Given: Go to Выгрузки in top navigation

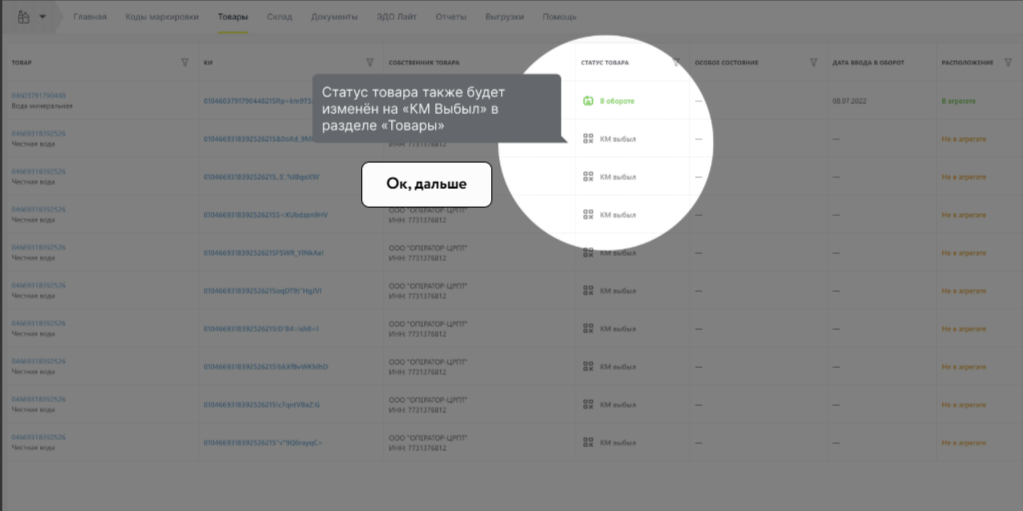Looking at the screenshot, I should coord(504,17).
